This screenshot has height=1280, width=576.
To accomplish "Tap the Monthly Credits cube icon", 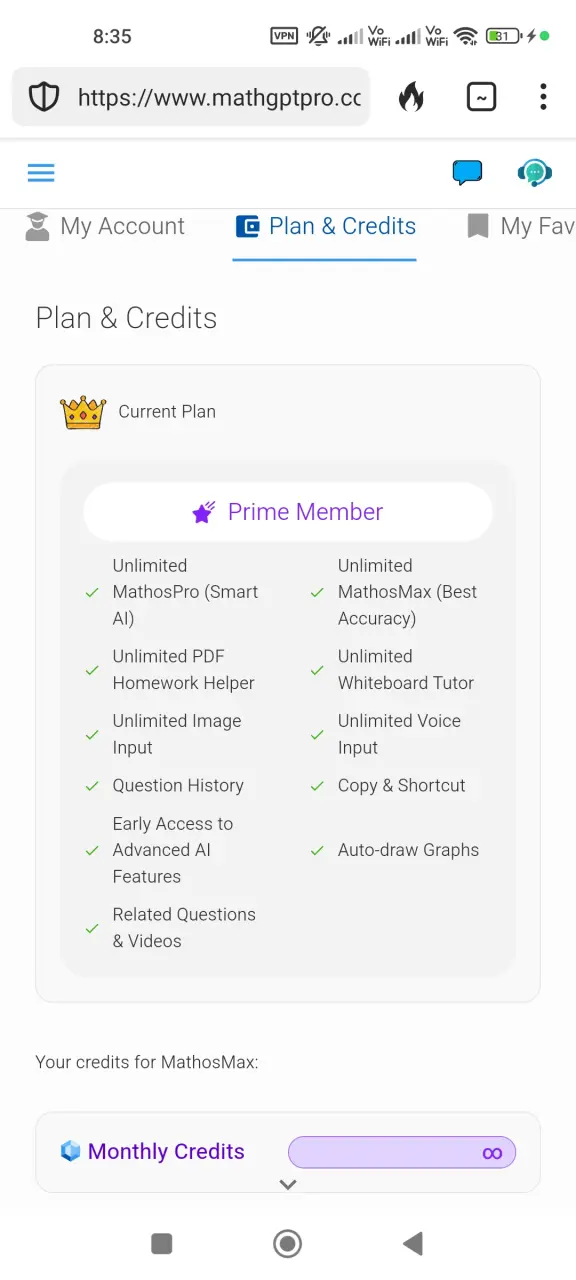I will [x=70, y=1151].
